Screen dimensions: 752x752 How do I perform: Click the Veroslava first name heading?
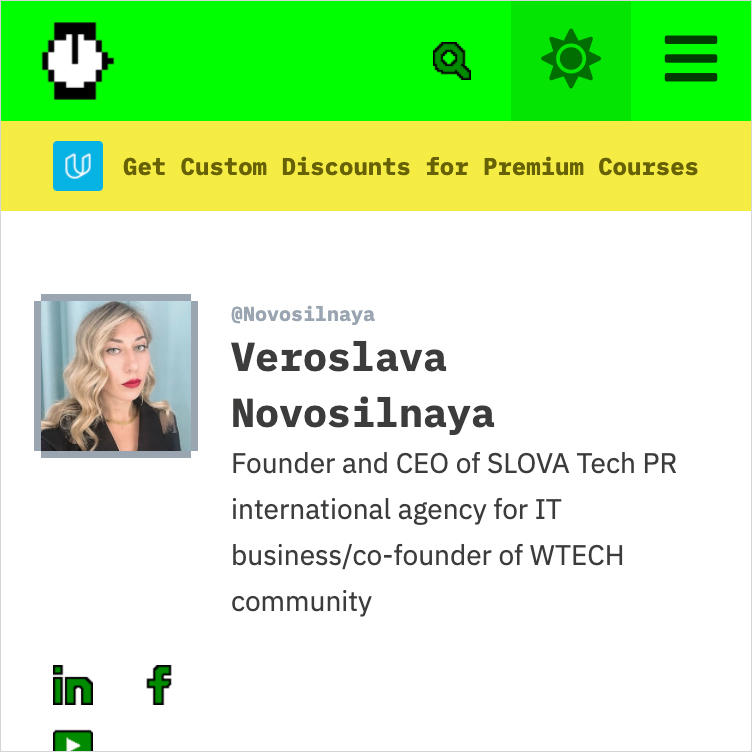tap(339, 358)
